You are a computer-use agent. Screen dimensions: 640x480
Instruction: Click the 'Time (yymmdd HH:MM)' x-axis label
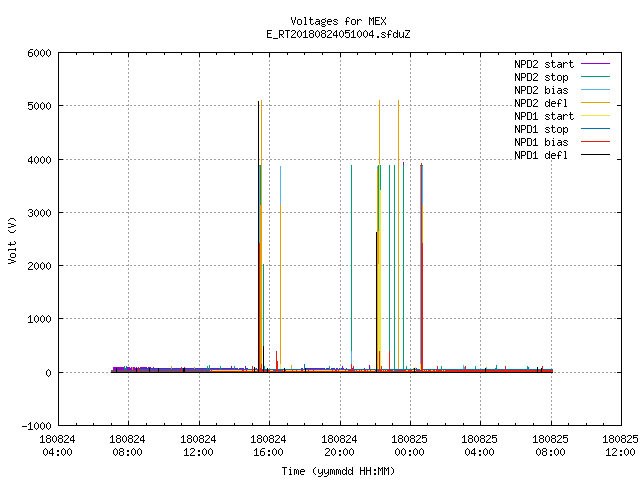[338, 471]
